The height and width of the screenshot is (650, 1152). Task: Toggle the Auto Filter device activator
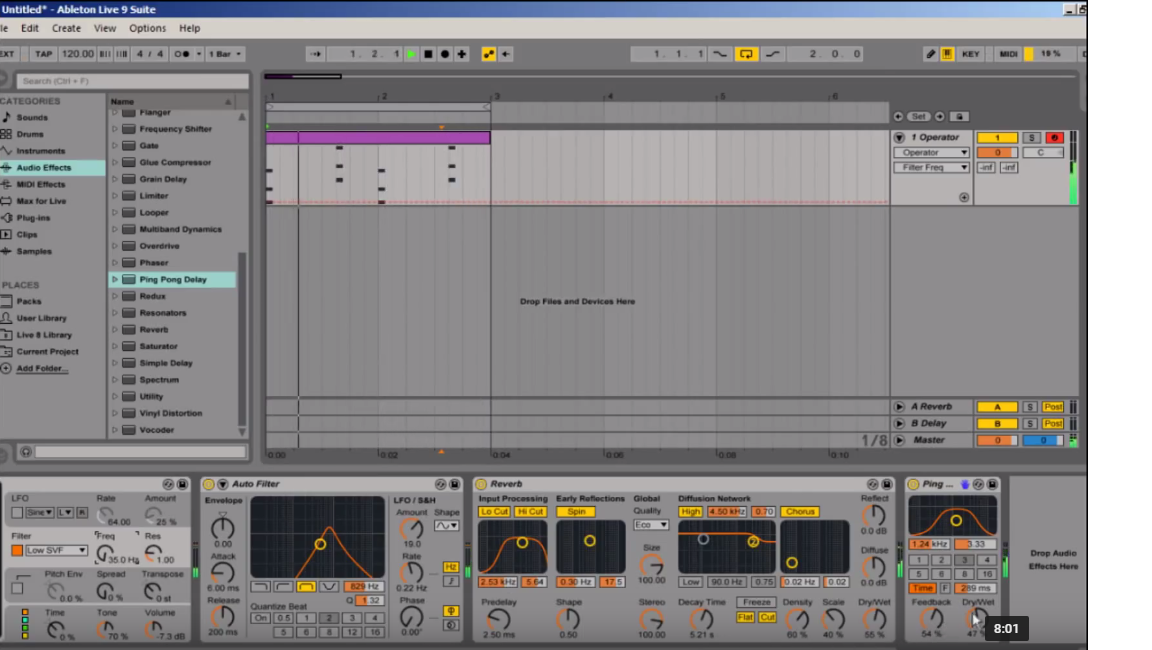point(209,484)
